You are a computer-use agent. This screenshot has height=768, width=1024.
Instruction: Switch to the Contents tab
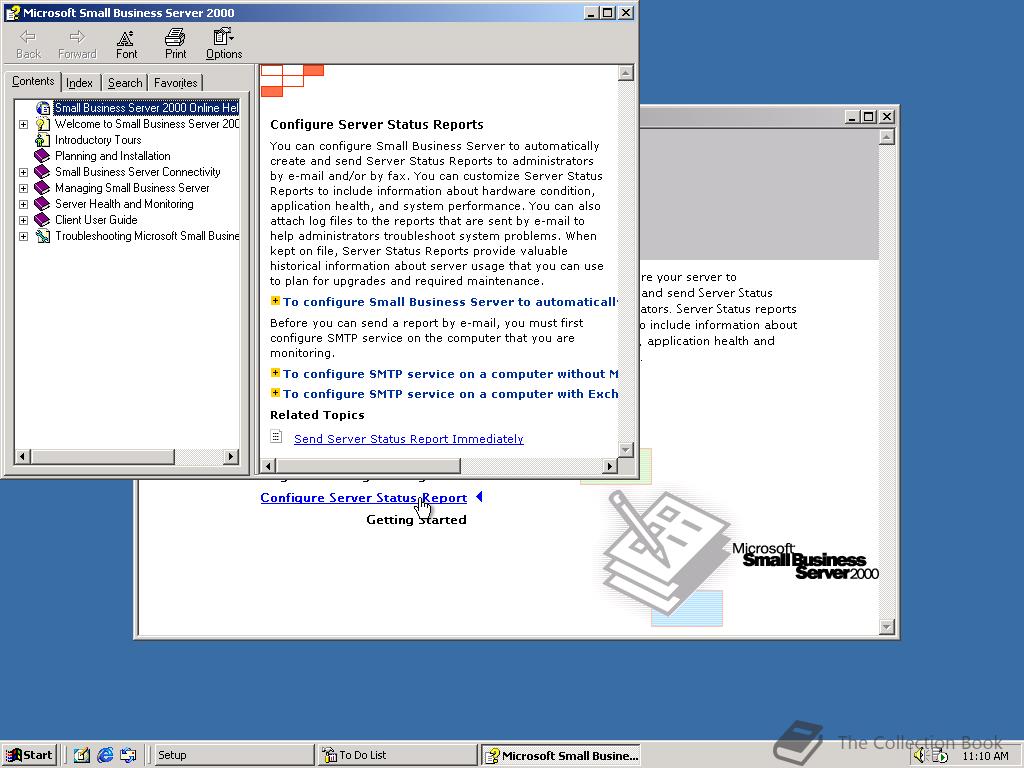tap(33, 82)
